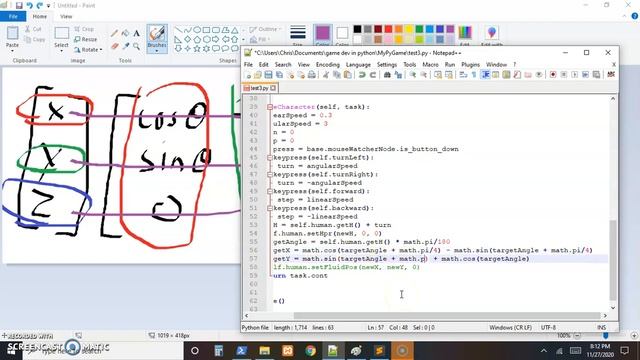
Task: Open Paint's File tab
Action: tap(13, 16)
